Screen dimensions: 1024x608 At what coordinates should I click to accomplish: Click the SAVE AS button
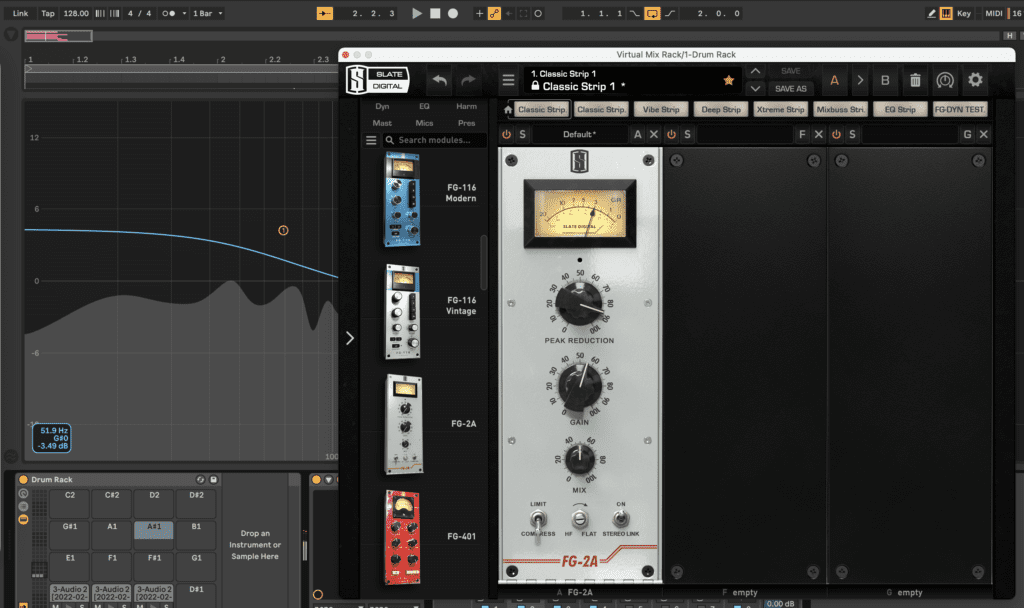[790, 88]
